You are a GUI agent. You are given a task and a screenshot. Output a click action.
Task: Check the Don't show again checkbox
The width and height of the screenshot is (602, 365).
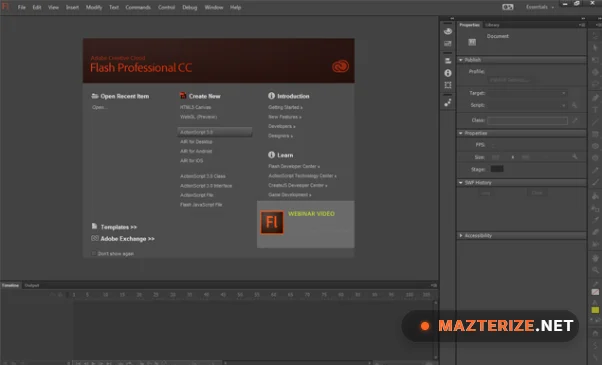click(x=94, y=253)
